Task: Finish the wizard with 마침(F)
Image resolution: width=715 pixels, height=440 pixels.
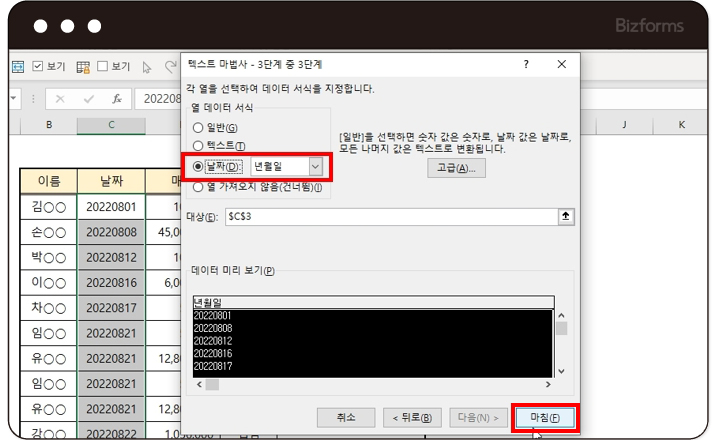Action: click(x=545, y=418)
